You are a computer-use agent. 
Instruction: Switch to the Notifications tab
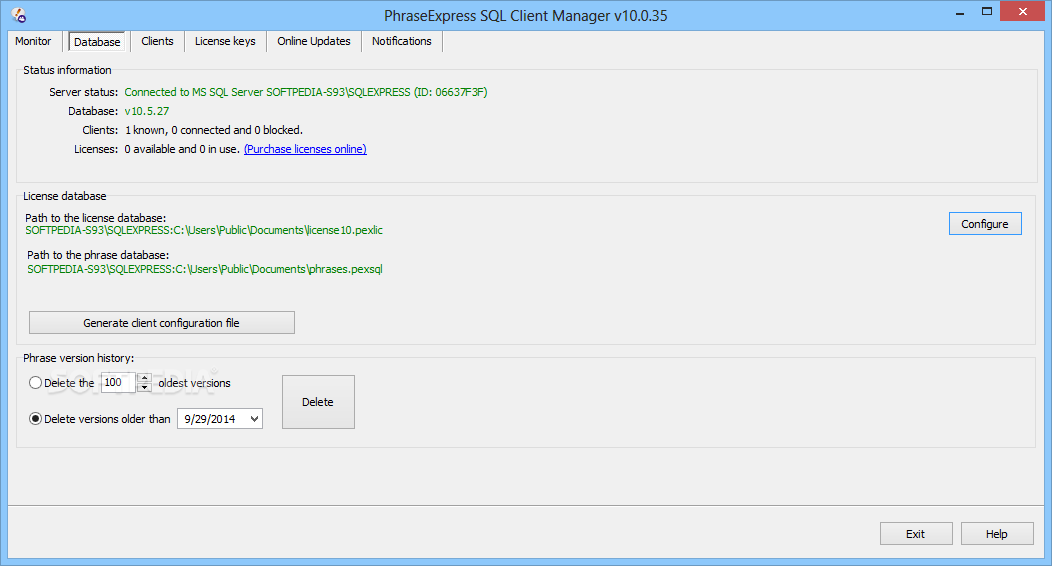401,41
